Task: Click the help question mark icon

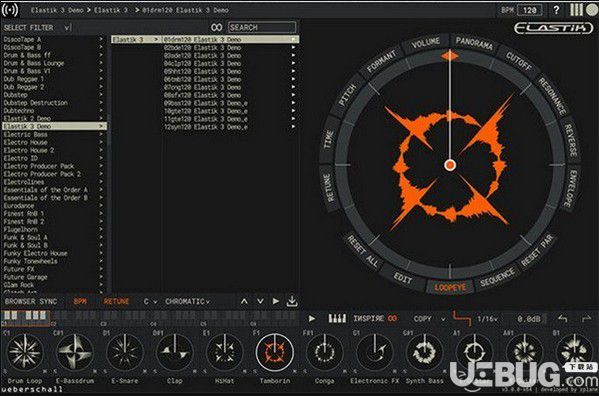Action: click(556, 10)
